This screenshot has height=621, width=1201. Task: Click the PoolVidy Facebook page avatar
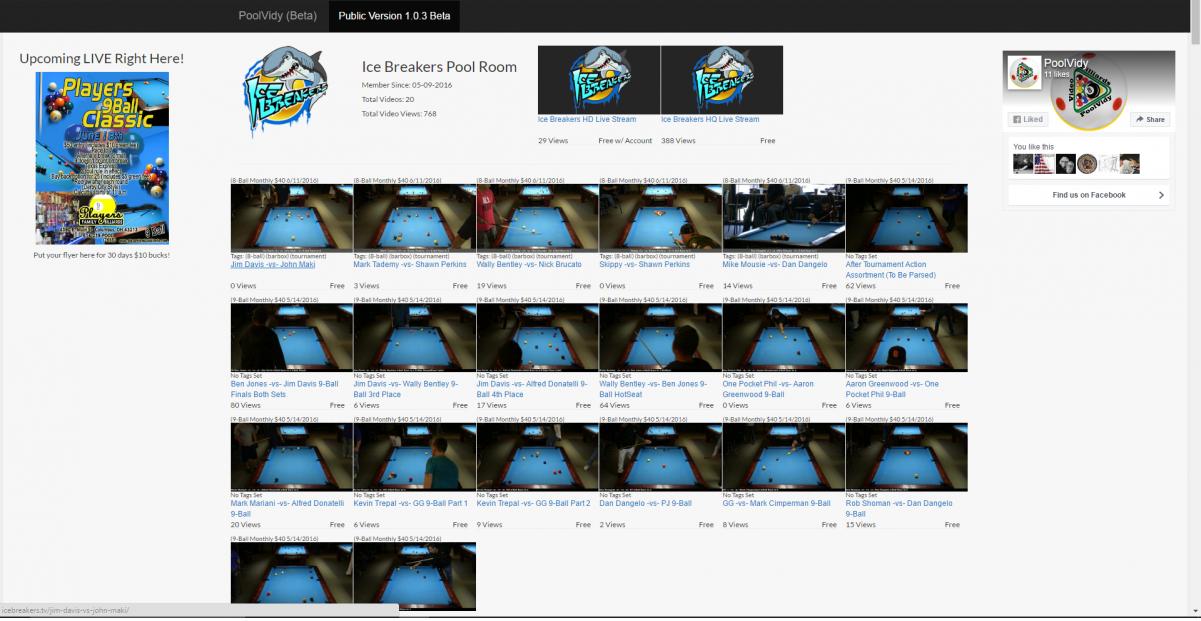[x=1023, y=73]
